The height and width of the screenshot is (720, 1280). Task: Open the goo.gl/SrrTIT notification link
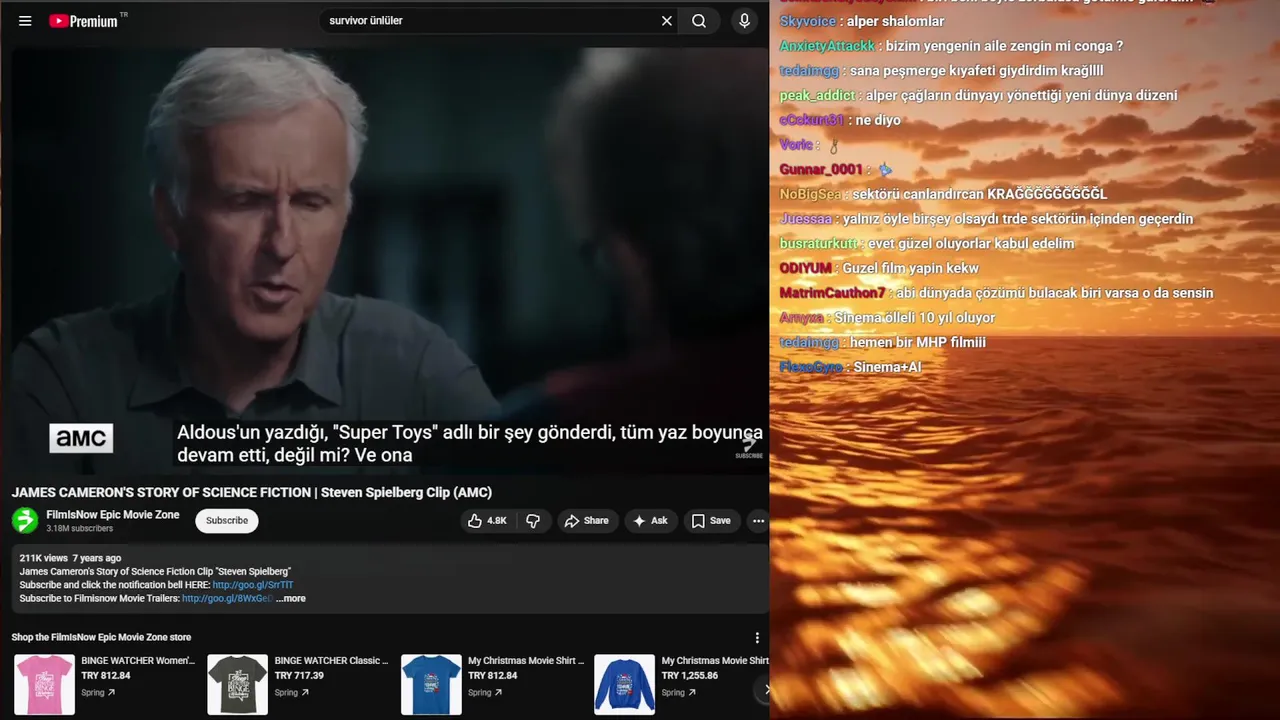[253, 585]
